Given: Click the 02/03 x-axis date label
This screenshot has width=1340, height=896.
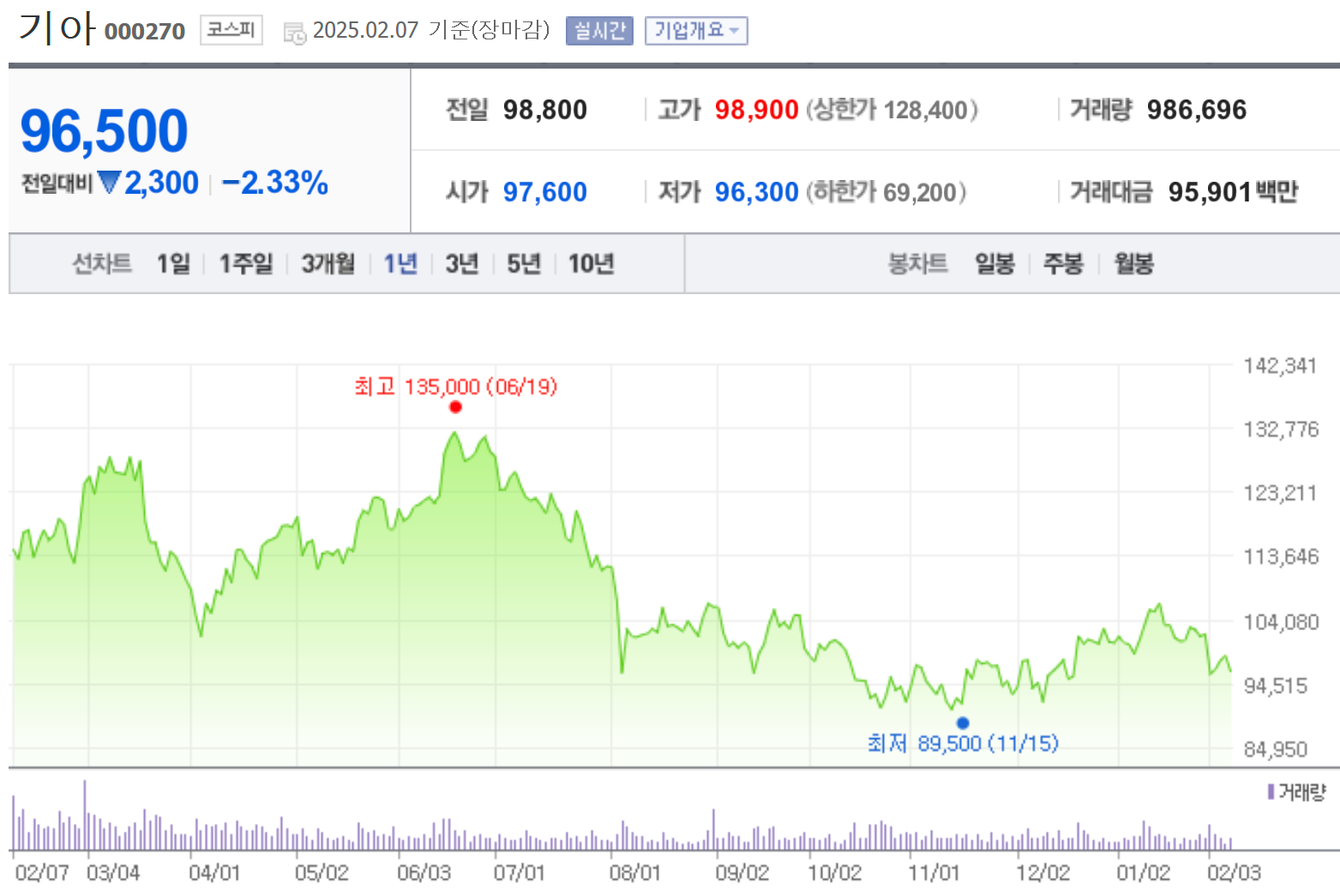Looking at the screenshot, I should [x=1234, y=873].
